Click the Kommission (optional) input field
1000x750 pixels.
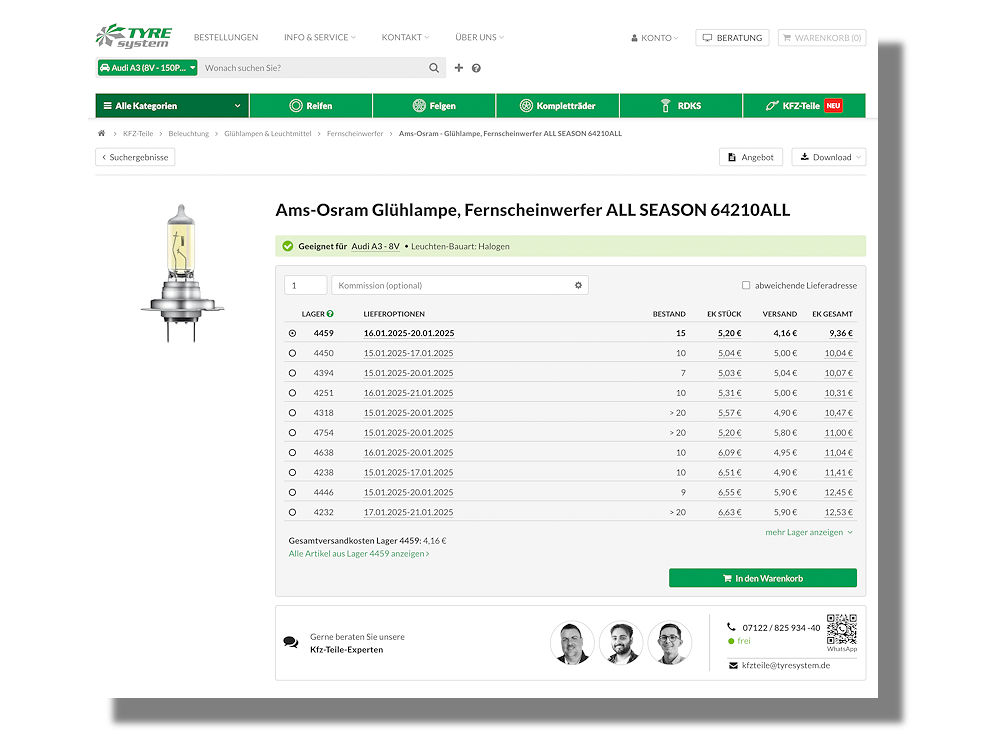pyautogui.click(x=459, y=285)
